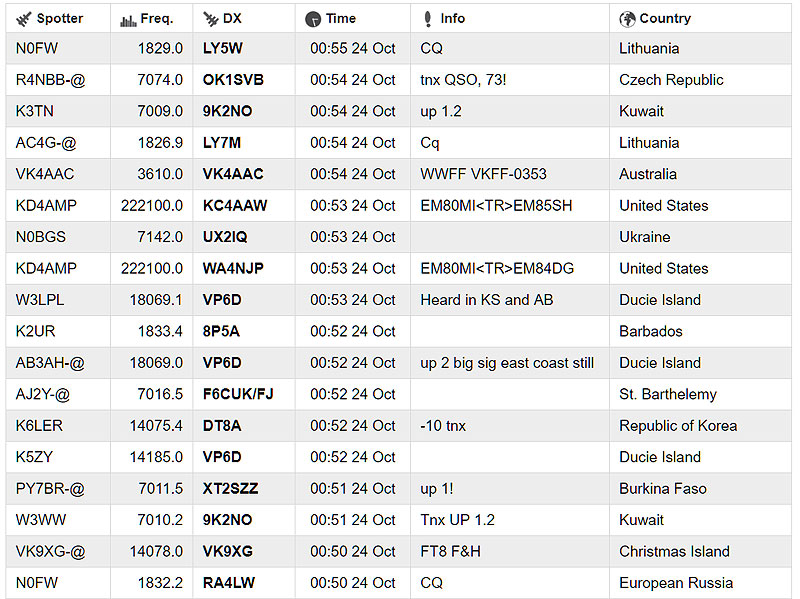
Task: Click DX callsign F6CUK/FJ
Action: [x=238, y=394]
